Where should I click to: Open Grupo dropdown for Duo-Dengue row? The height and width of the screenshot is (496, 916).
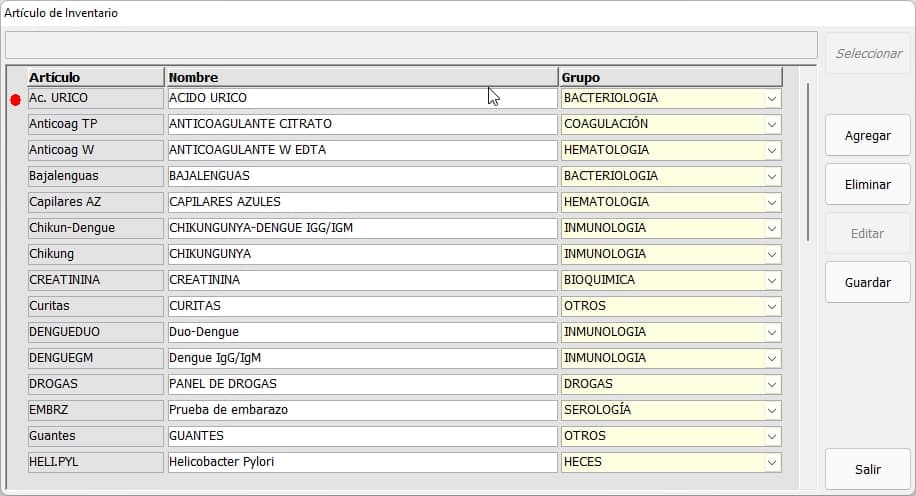[x=772, y=332]
